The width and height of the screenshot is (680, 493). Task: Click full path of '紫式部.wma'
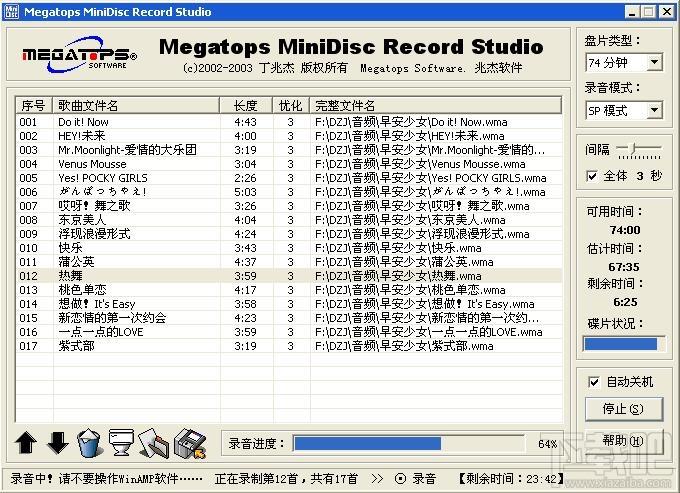pos(404,346)
